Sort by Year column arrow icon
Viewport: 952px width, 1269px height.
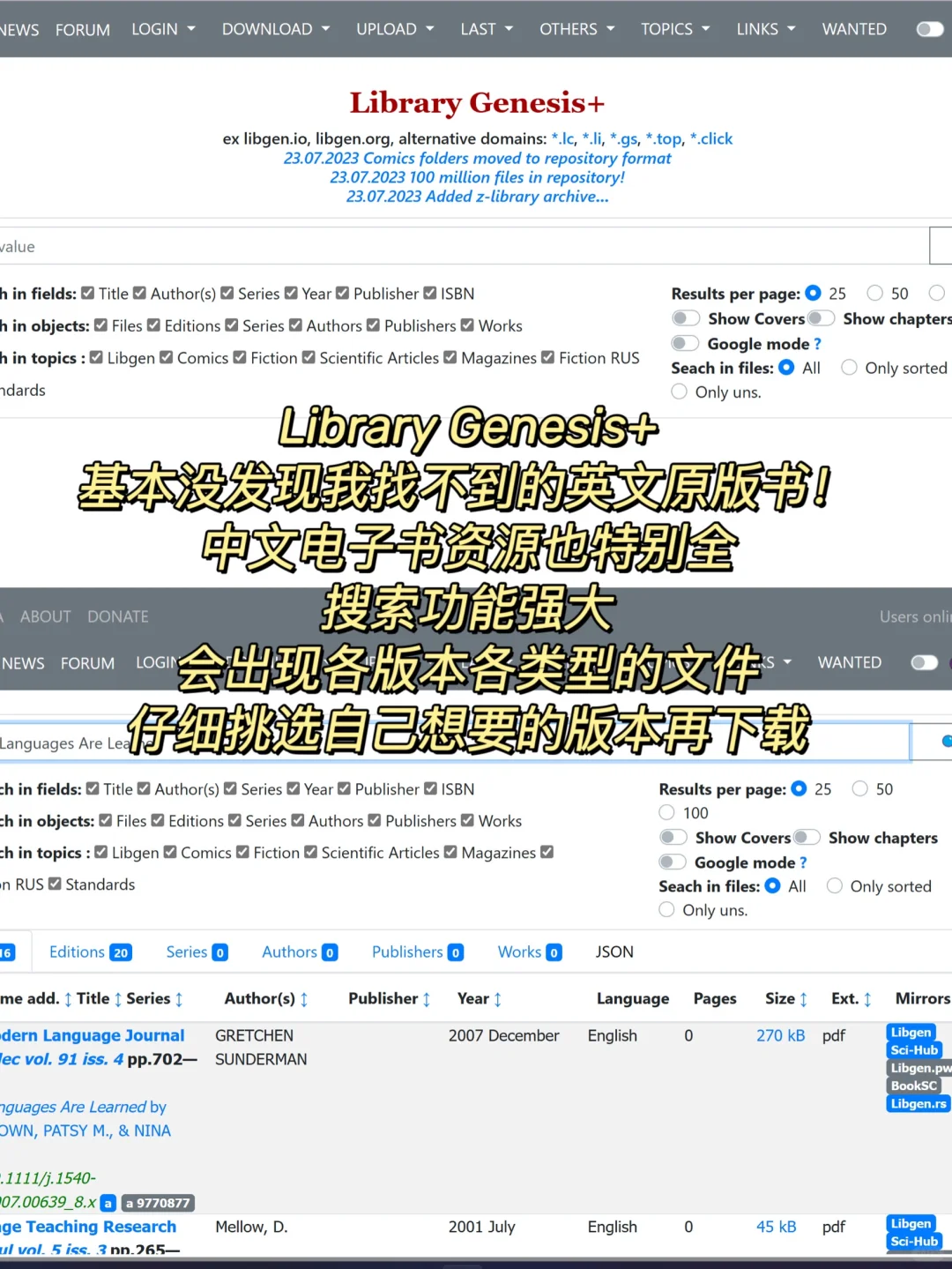[497, 1000]
